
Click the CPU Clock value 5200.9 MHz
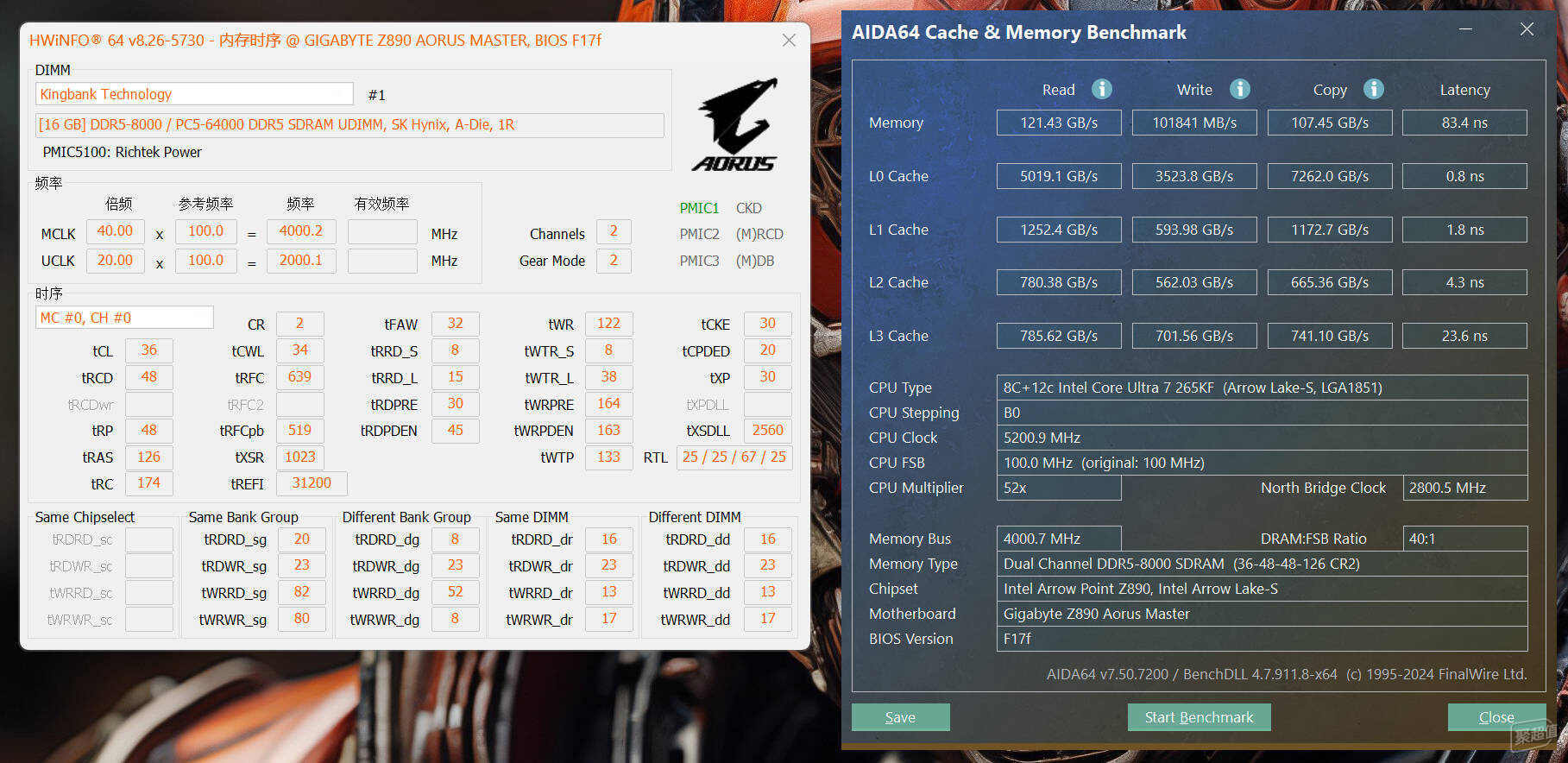[1262, 438]
